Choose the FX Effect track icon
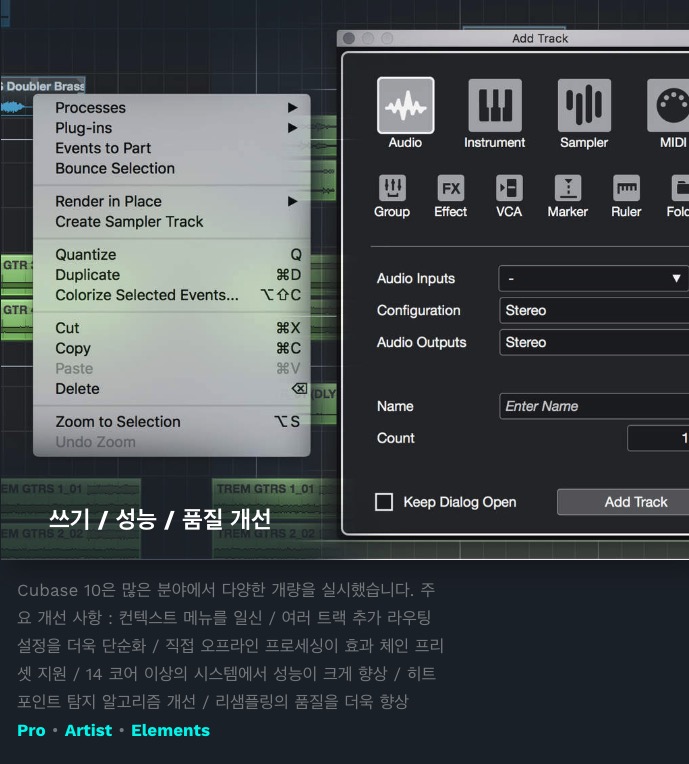The height and width of the screenshot is (764, 689). (x=451, y=188)
